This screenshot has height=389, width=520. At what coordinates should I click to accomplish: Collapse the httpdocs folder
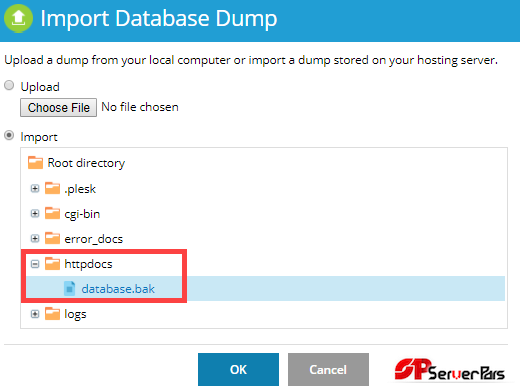35,264
